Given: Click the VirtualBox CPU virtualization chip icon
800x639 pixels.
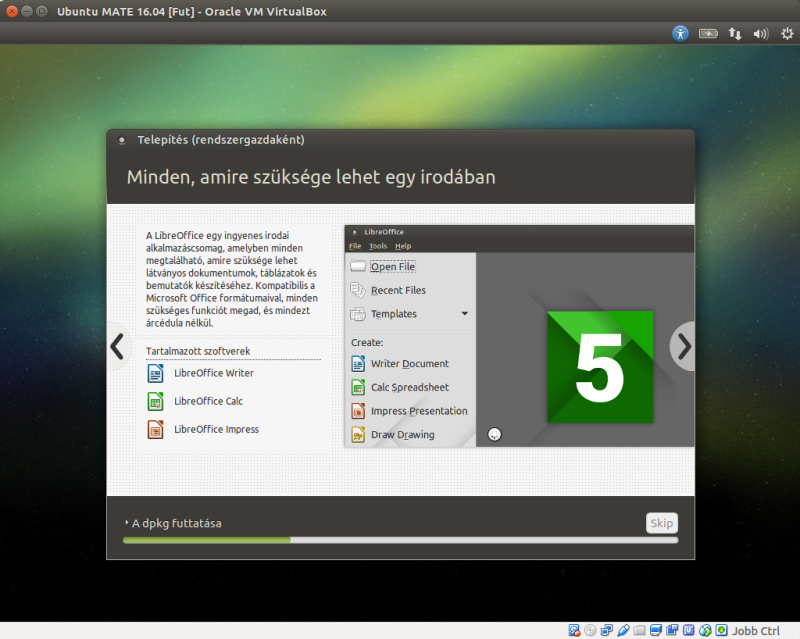Looking at the screenshot, I should [688, 631].
